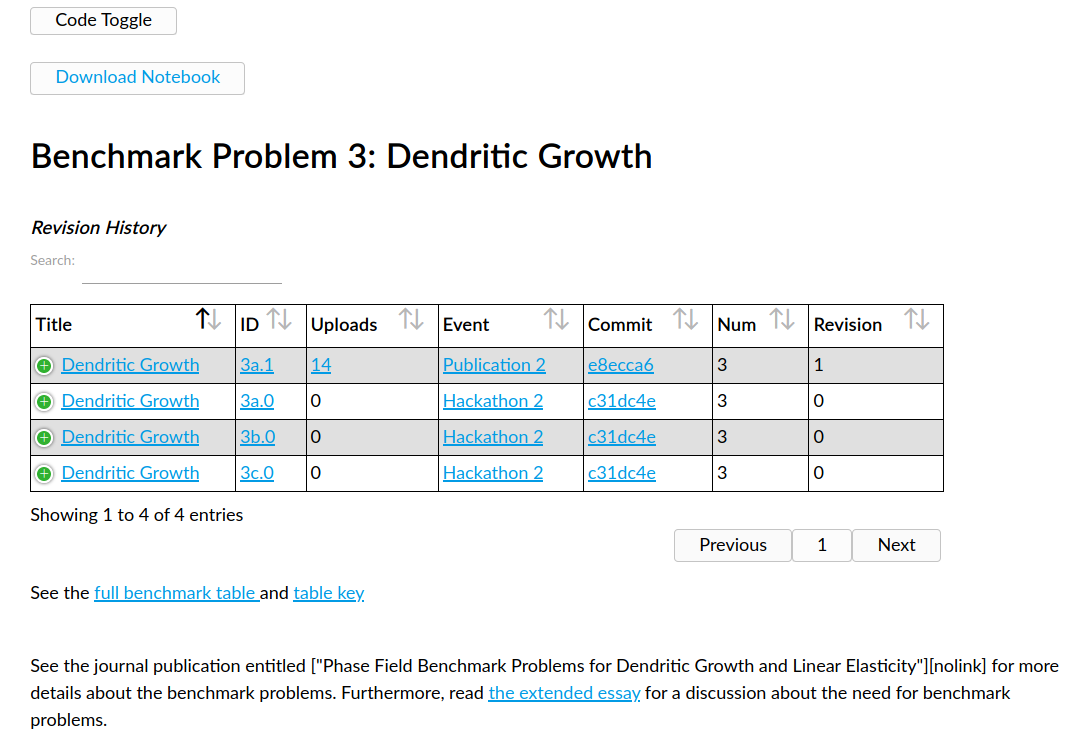Click the Revision History heading

click(99, 228)
